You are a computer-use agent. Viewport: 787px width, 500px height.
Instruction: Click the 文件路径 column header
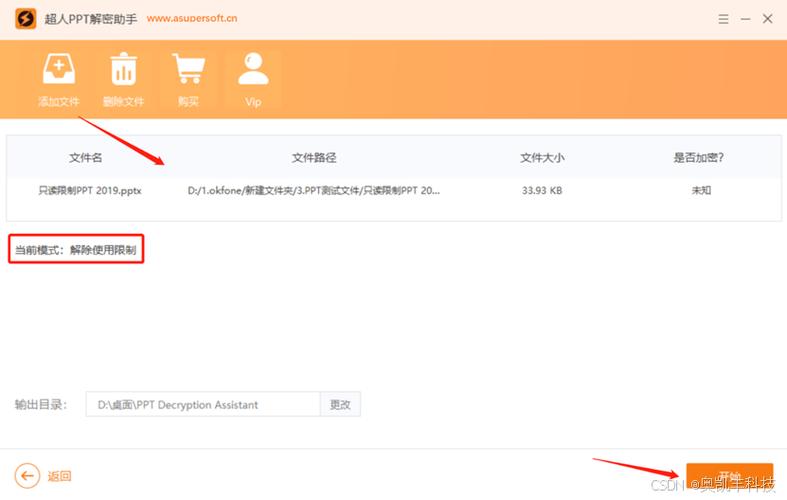[x=314, y=158]
